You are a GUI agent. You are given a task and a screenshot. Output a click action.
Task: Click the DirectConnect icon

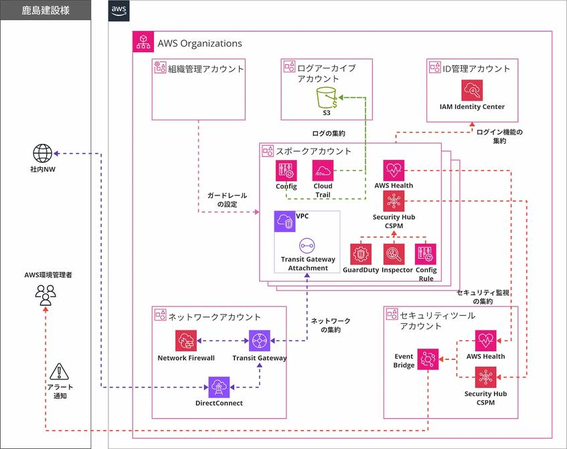tap(219, 388)
